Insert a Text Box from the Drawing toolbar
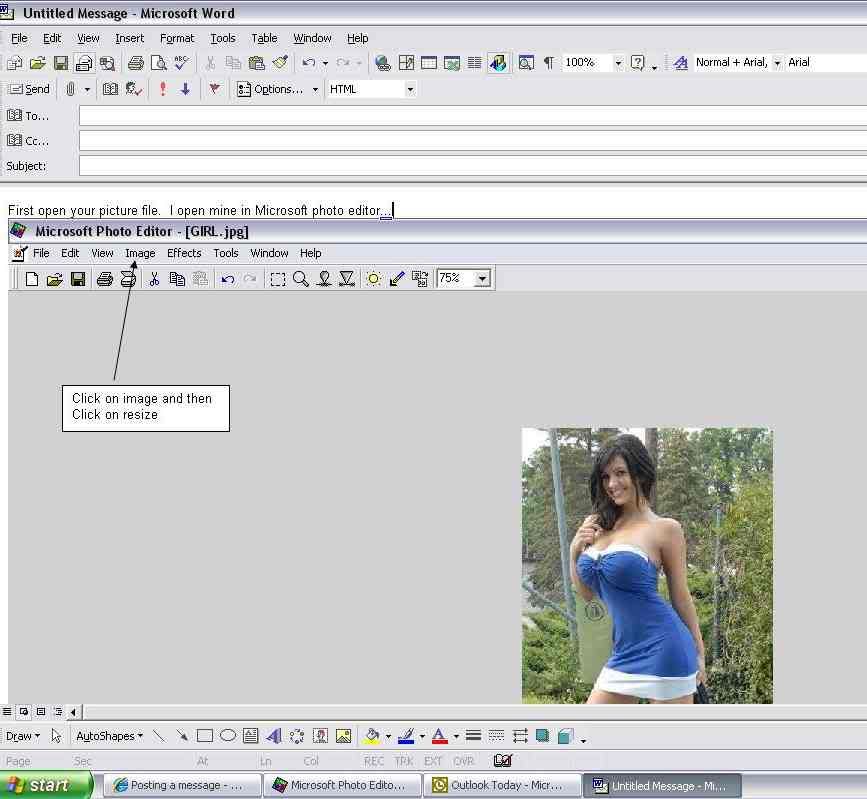867x799 pixels. coord(250,736)
